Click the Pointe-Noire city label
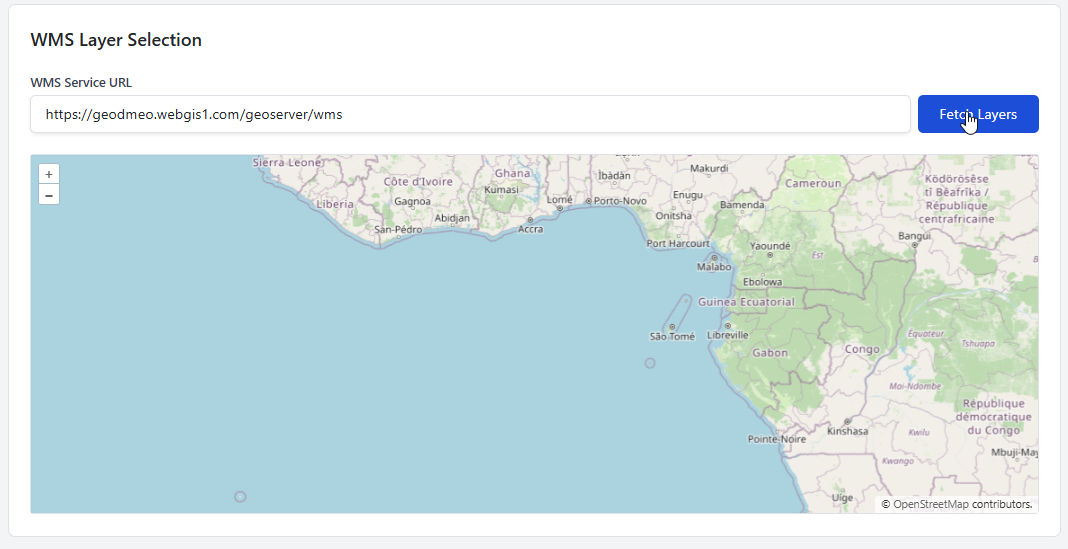Screen dimensions: 1068x549 click(777, 439)
